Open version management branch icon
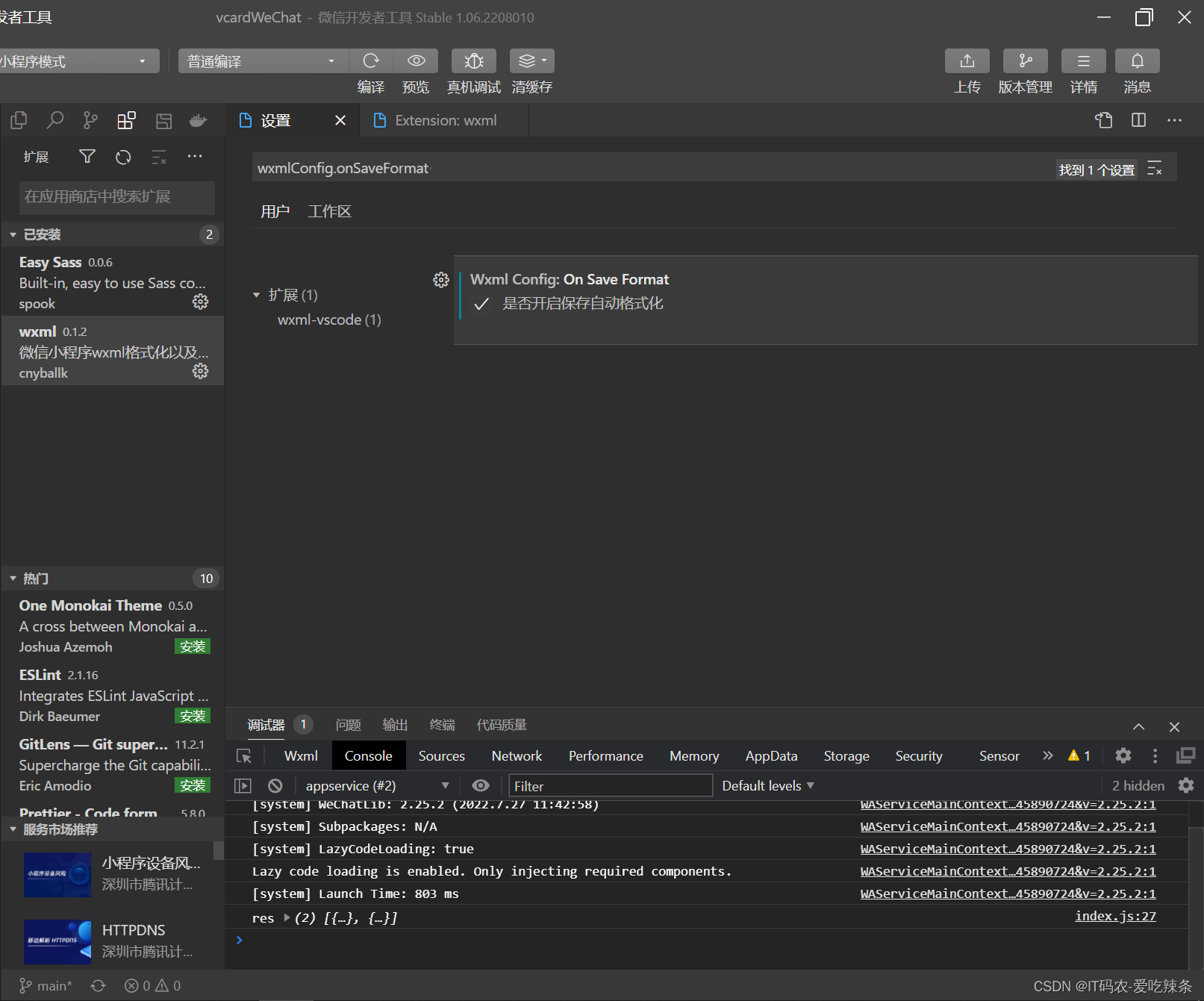This screenshot has height=1001, width=1204. point(1026,60)
